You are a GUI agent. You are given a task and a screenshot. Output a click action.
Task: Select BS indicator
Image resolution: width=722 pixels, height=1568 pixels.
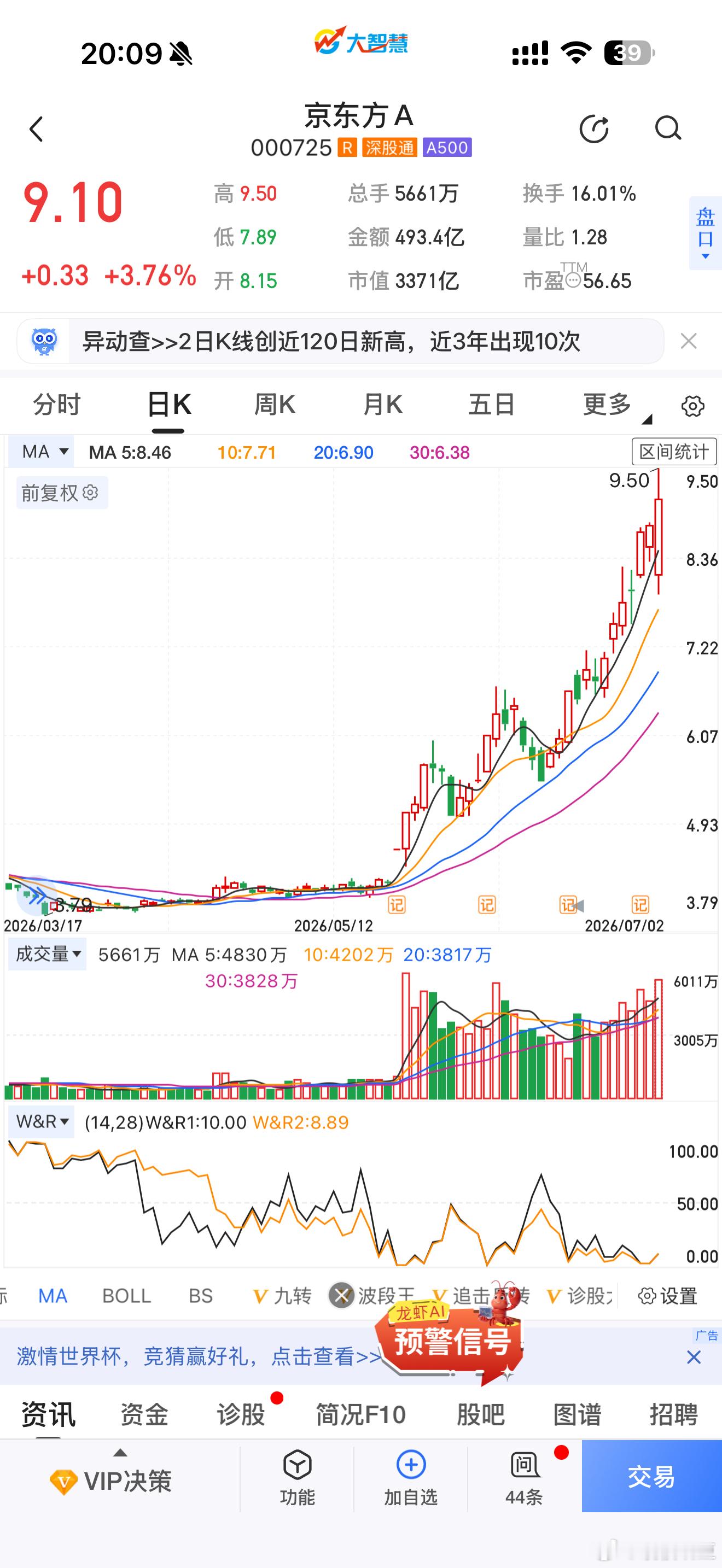201,1296
